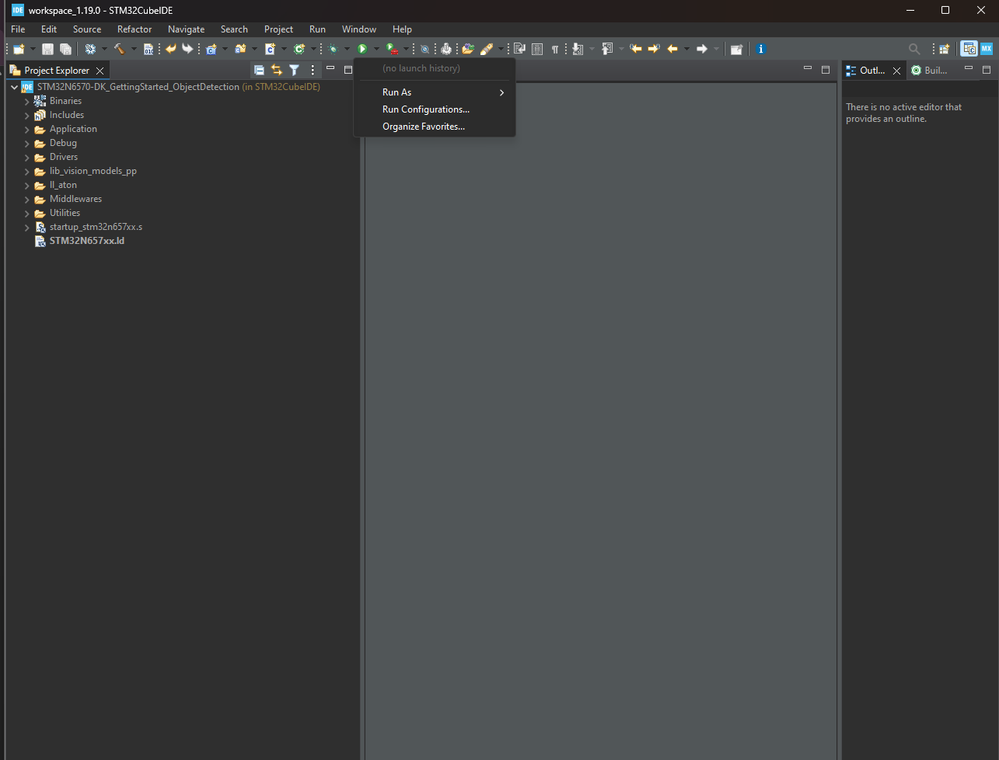Collapse the STM32N6570-DK project tree node
Viewport: 999px width, 760px height.
coord(14,87)
